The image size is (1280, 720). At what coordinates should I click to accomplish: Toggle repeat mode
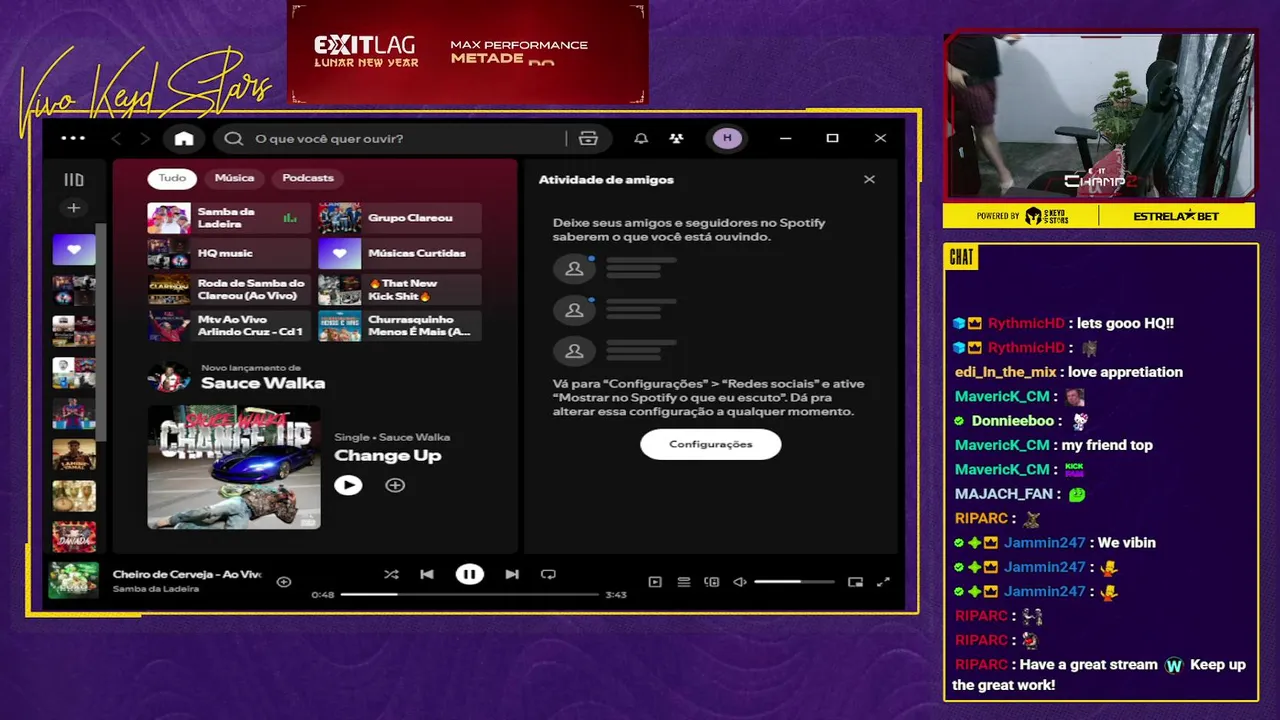pos(548,574)
